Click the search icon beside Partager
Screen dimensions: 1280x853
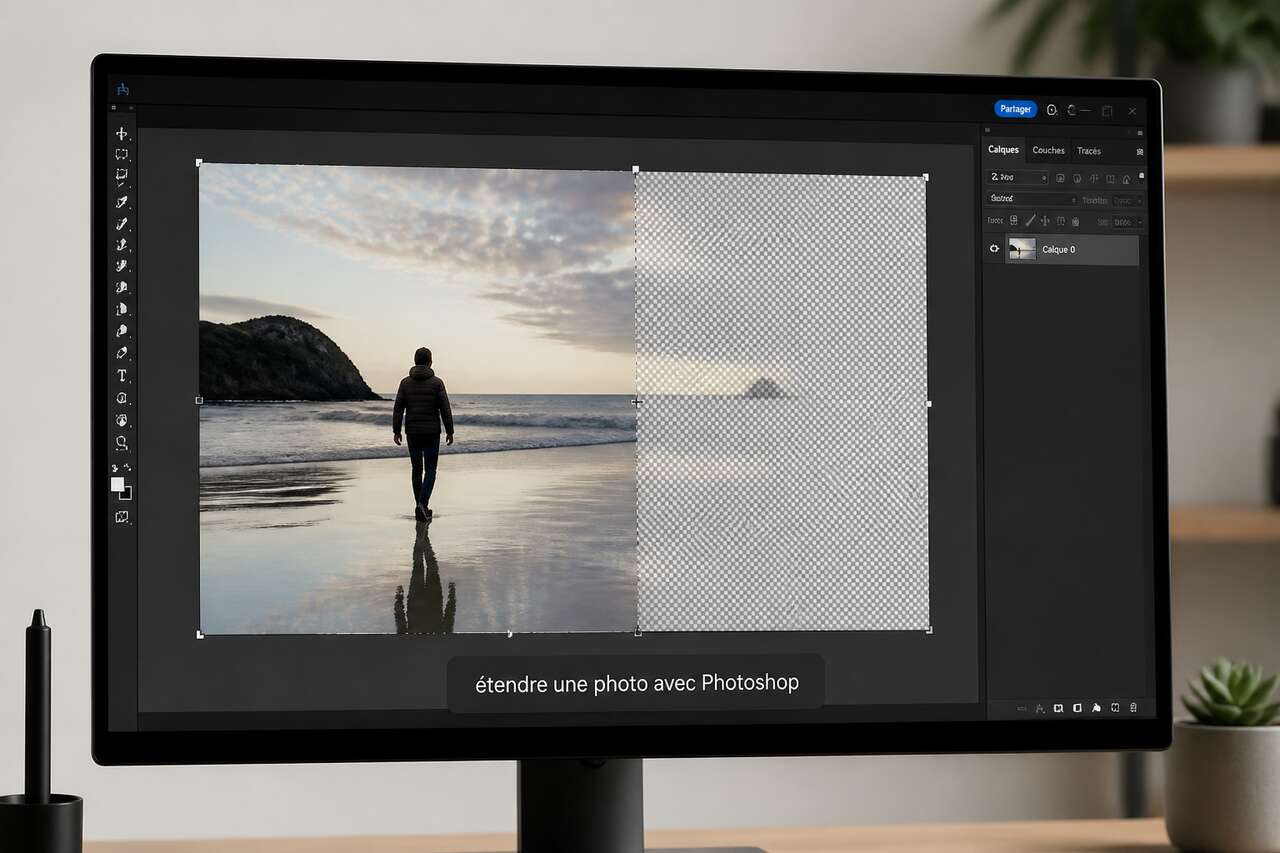click(x=1052, y=110)
